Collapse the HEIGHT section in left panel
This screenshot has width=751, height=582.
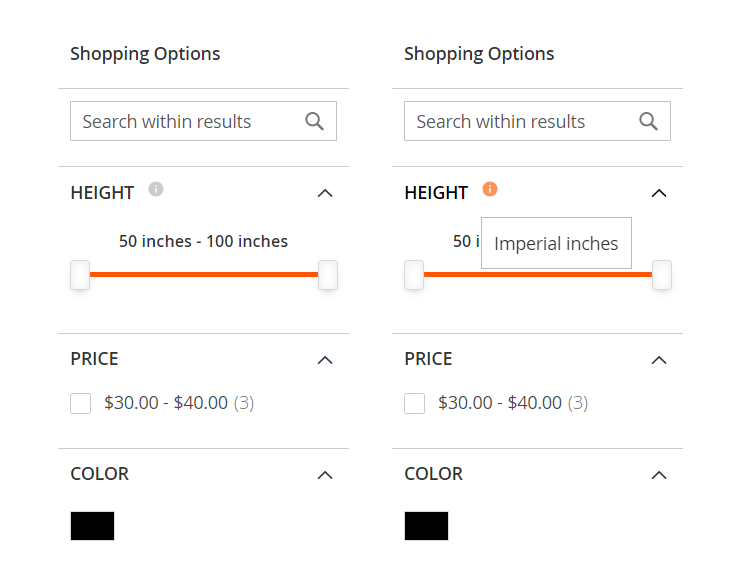click(324, 193)
